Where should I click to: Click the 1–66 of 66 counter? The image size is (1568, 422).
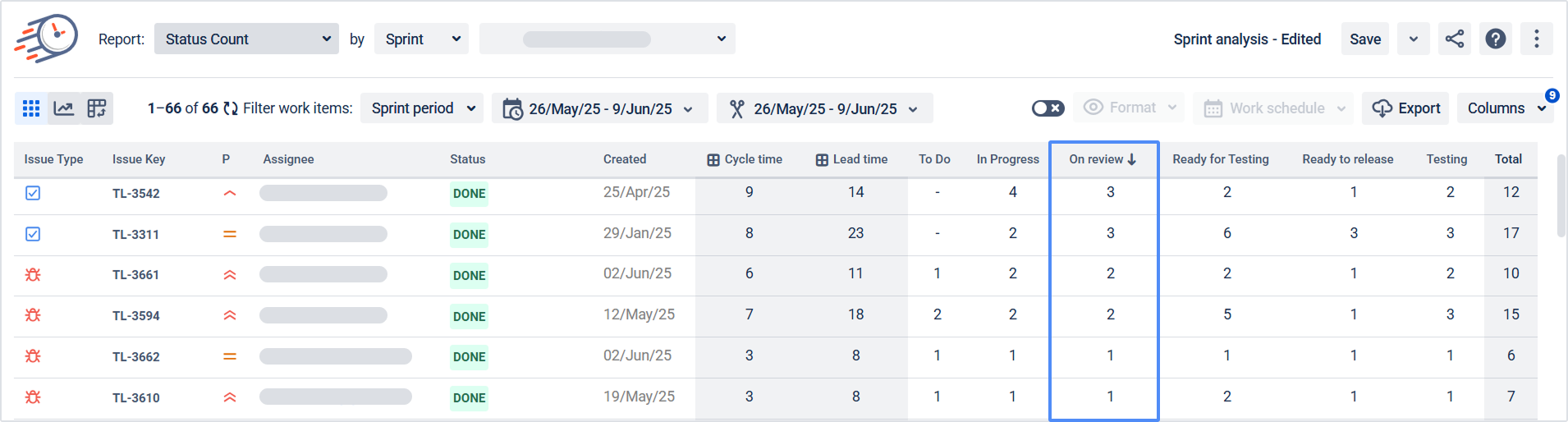[x=183, y=108]
